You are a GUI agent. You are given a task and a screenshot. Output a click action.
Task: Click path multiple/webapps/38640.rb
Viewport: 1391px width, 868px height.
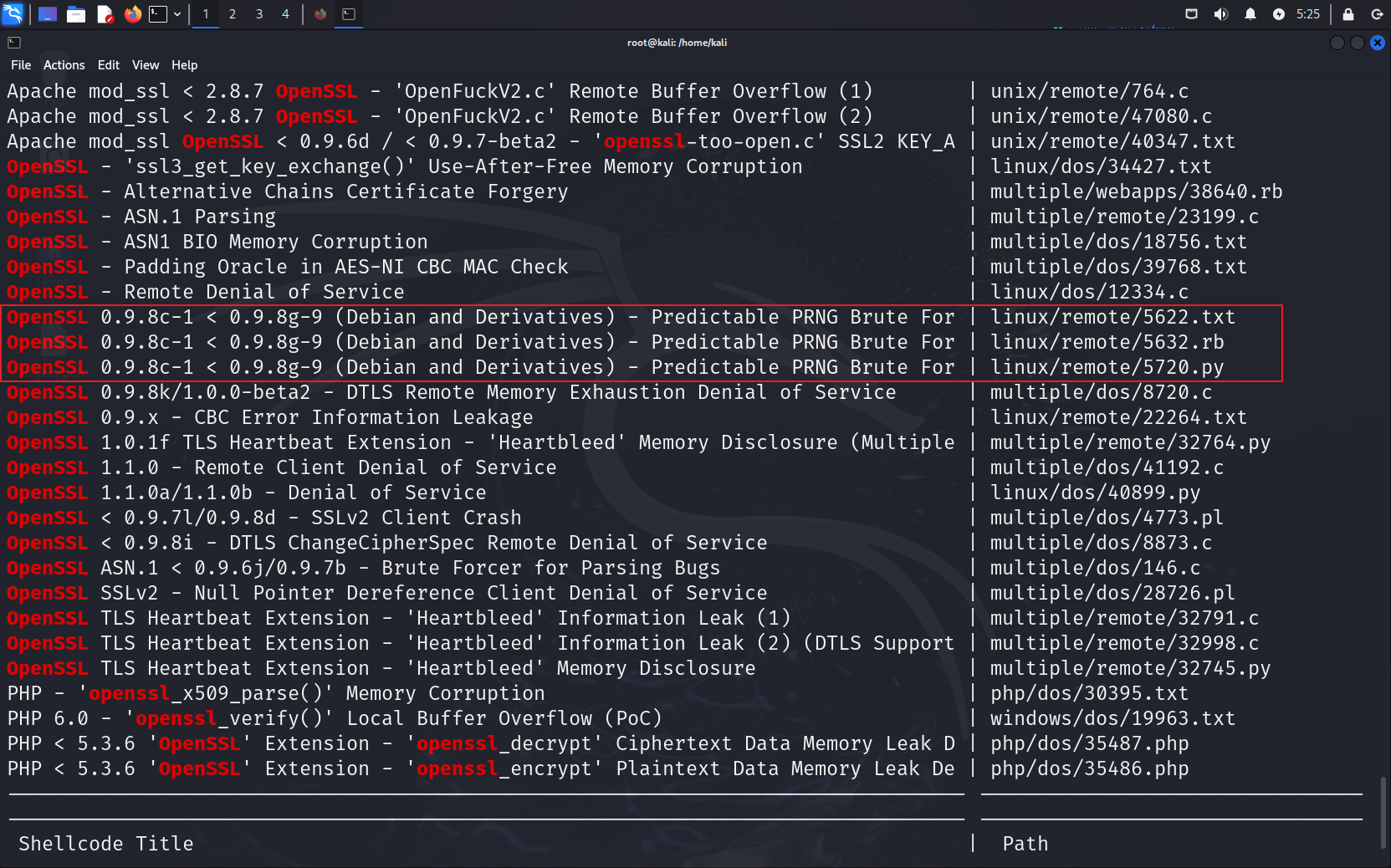1137,191
